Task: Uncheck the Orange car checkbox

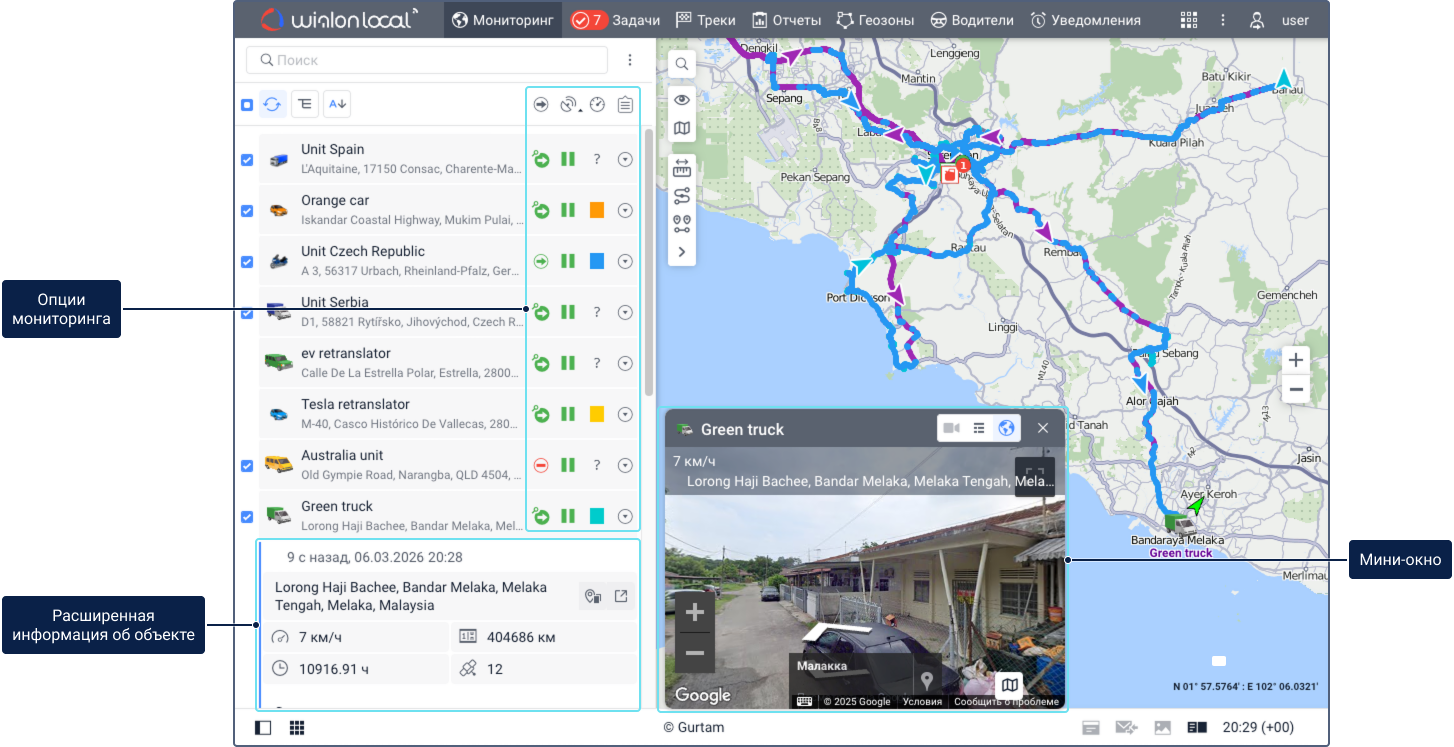Action: coord(247,210)
